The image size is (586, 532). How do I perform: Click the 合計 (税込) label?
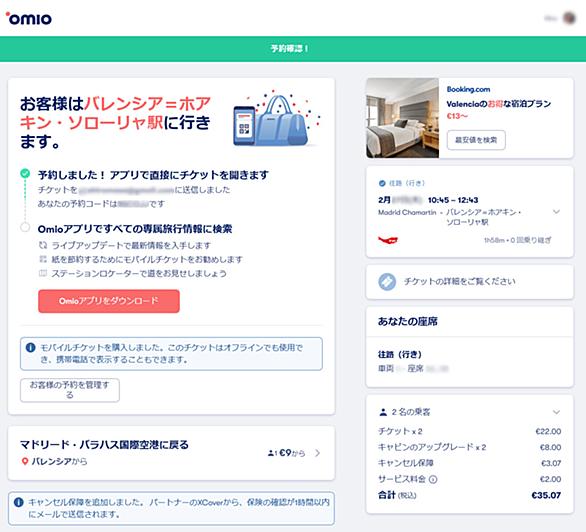point(397,495)
